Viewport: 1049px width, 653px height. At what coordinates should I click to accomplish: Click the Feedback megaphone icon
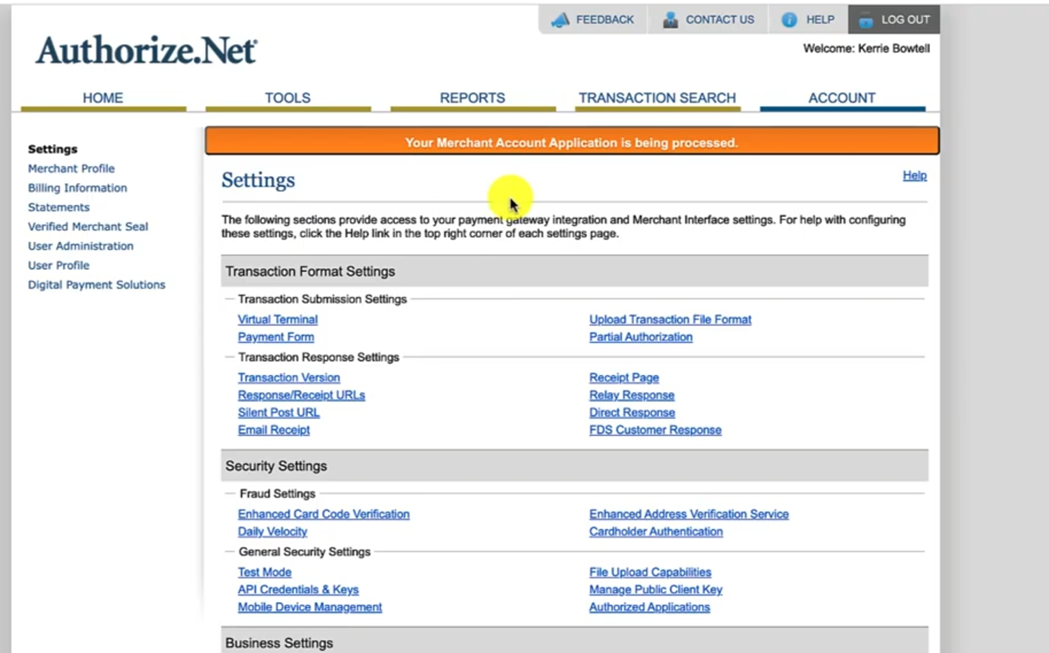[x=560, y=19]
